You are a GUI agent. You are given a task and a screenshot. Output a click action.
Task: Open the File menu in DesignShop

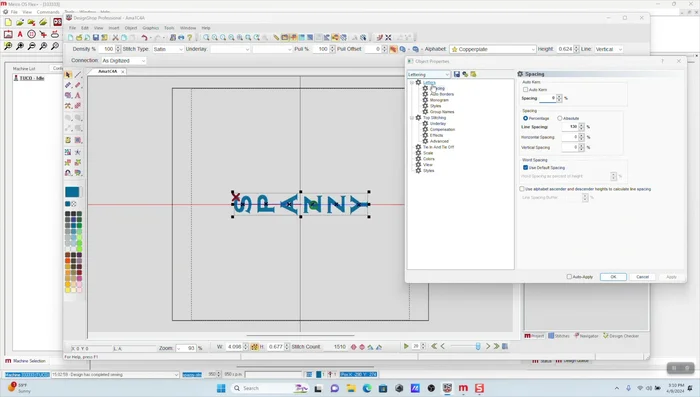click(72, 28)
